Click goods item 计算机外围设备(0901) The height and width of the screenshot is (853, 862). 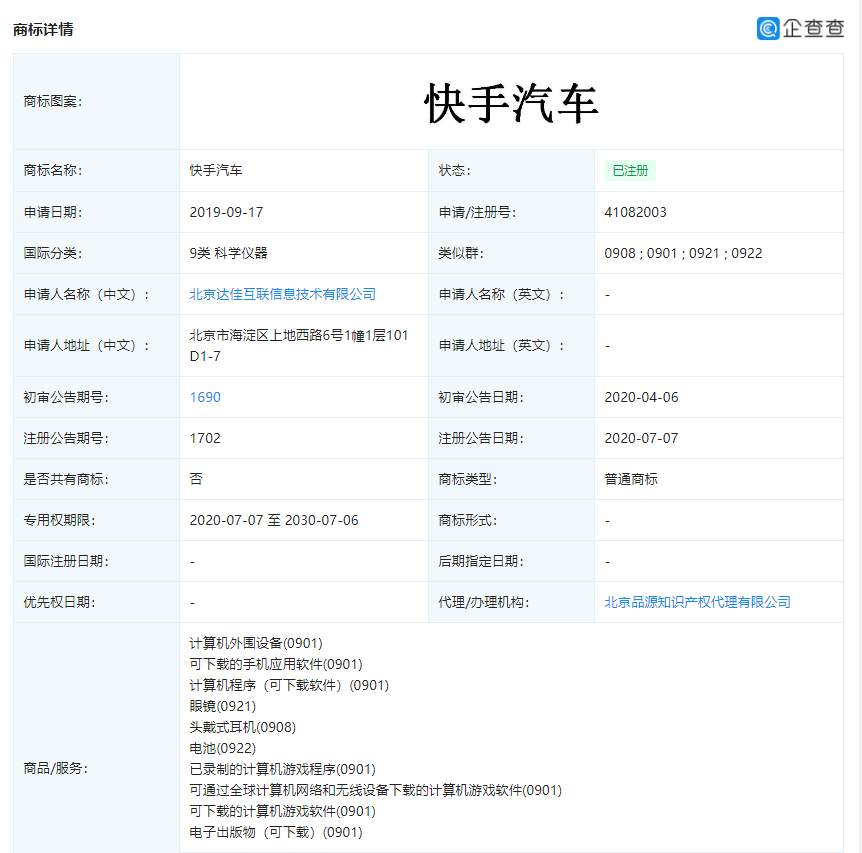256,643
